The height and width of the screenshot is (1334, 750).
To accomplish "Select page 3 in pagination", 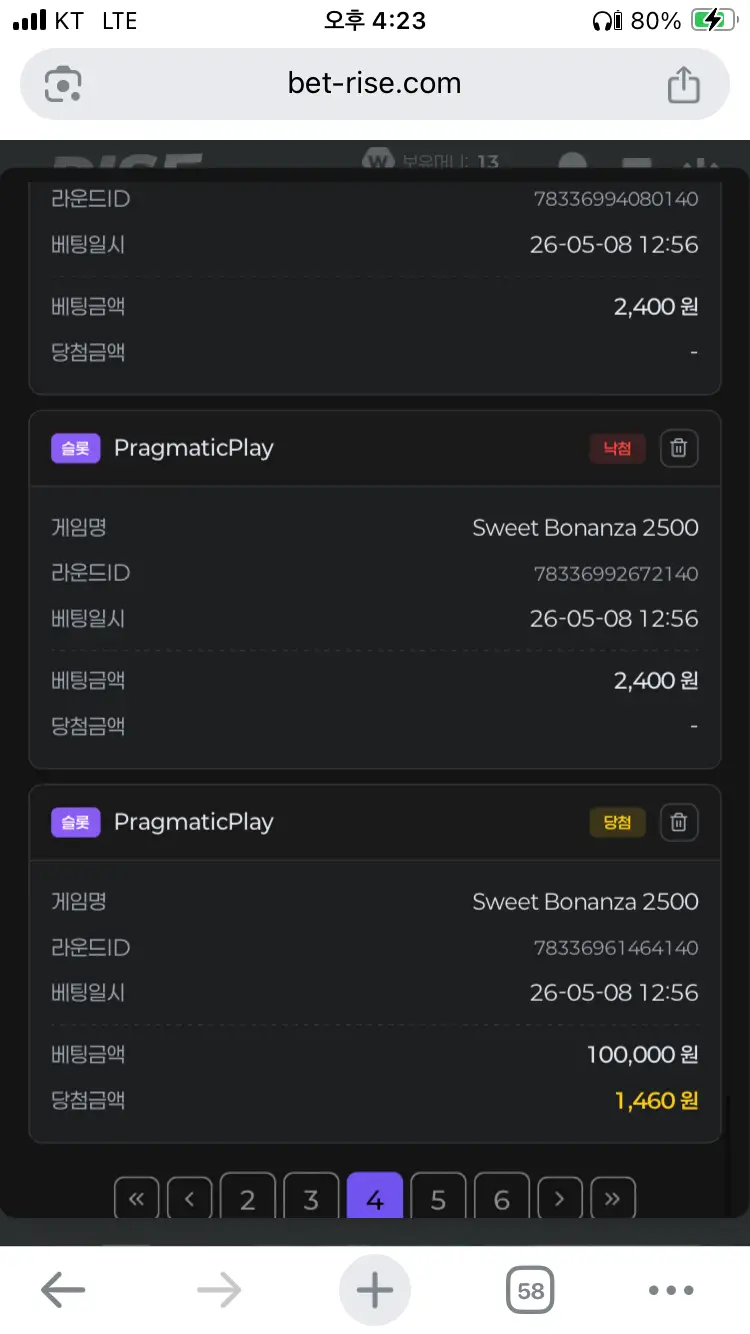I will [311, 1197].
